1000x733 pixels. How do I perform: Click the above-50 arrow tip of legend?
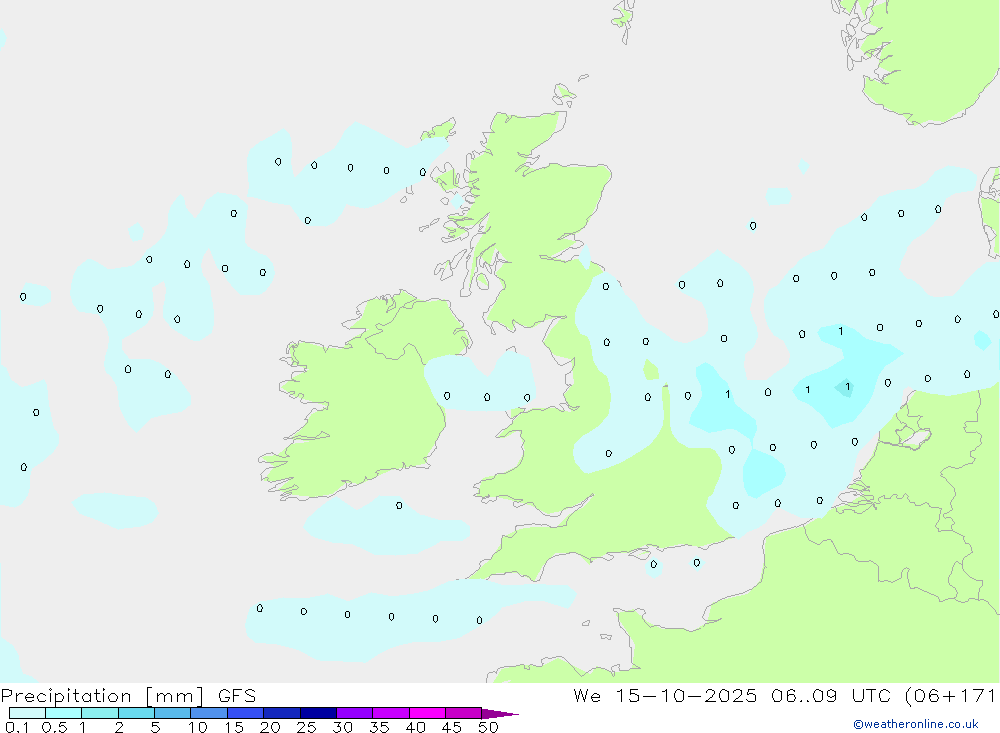click(x=499, y=713)
